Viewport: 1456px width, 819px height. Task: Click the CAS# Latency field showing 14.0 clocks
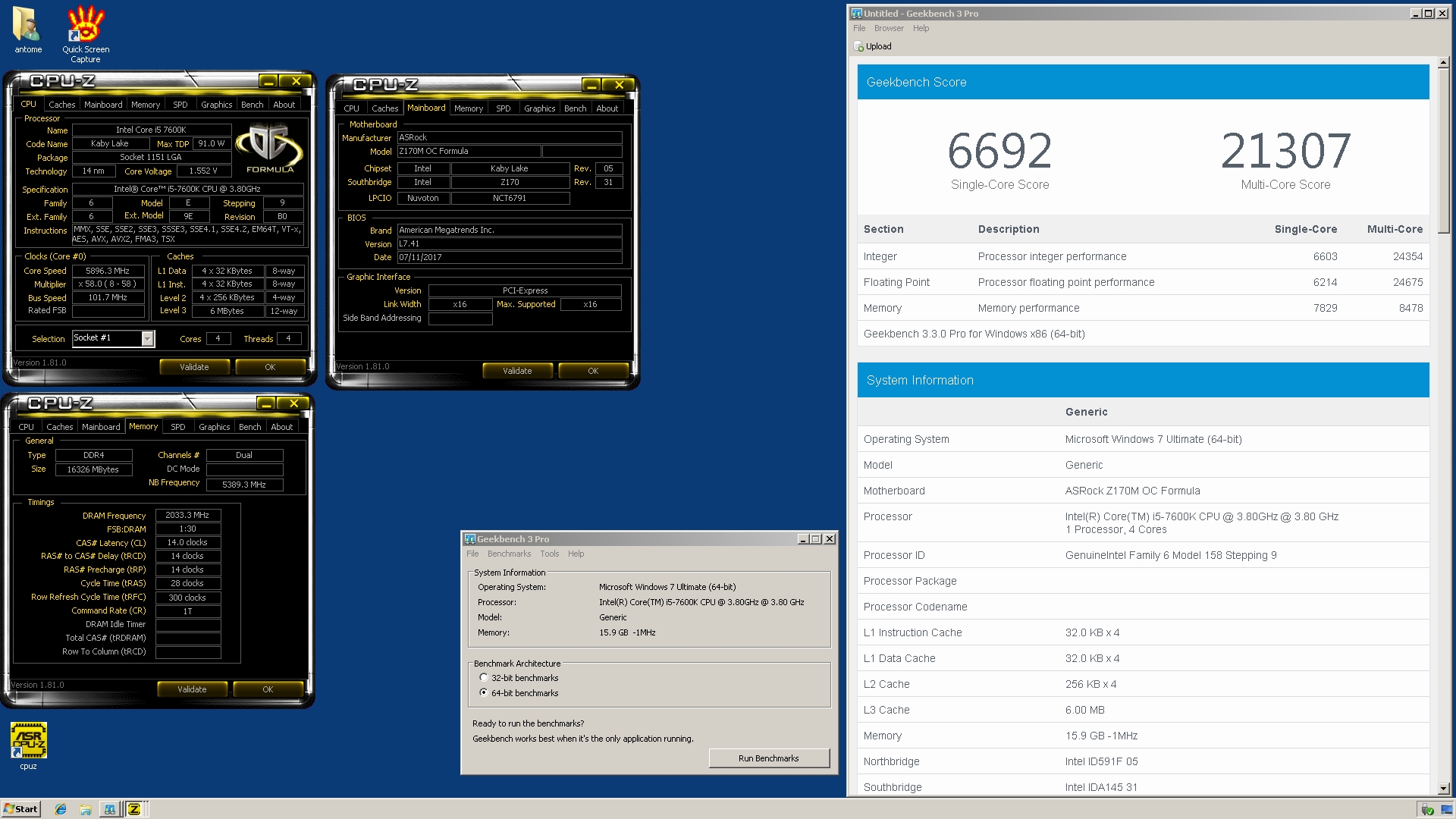(x=187, y=542)
